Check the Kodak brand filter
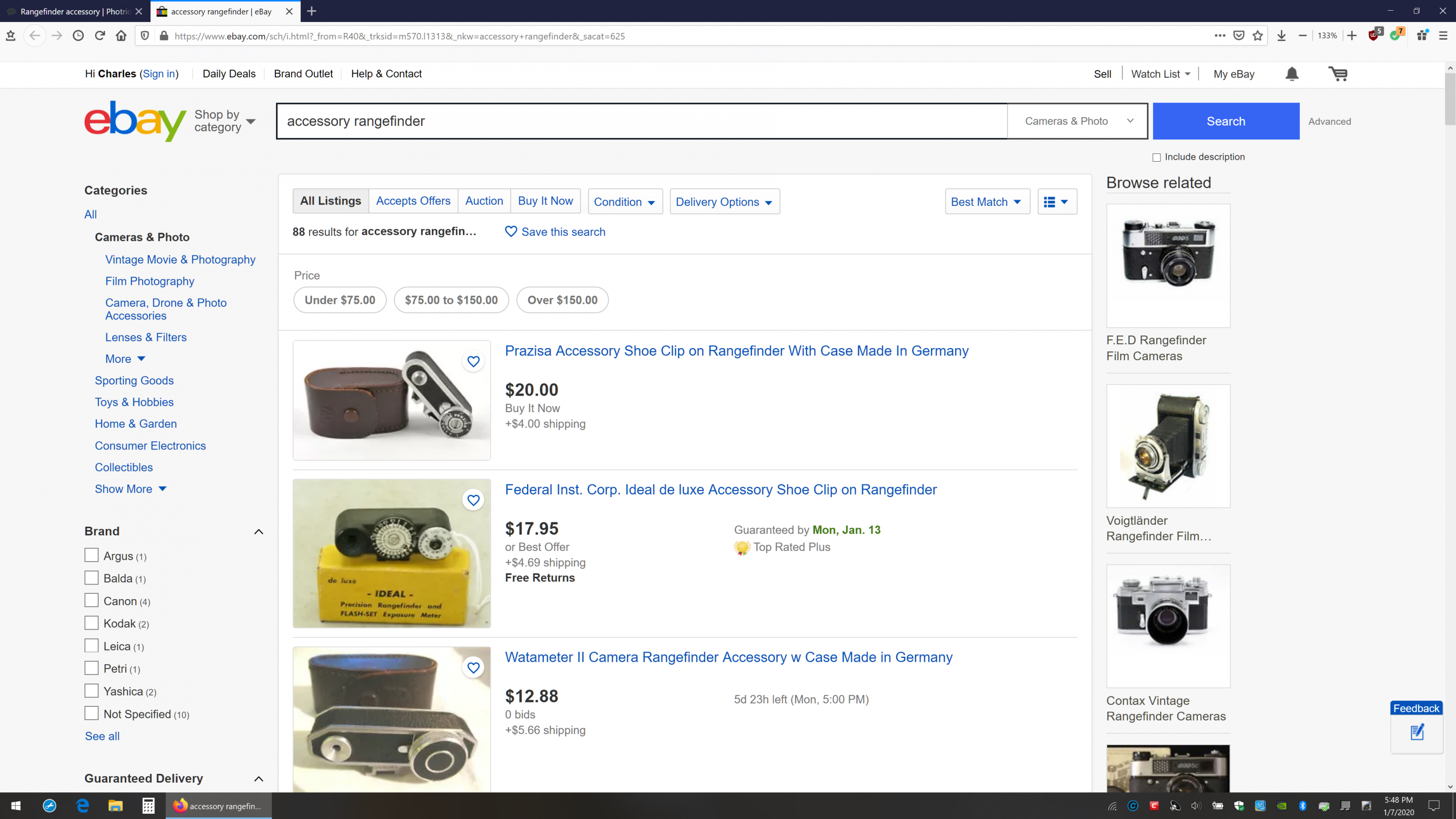This screenshot has height=819, width=1456. 91,623
